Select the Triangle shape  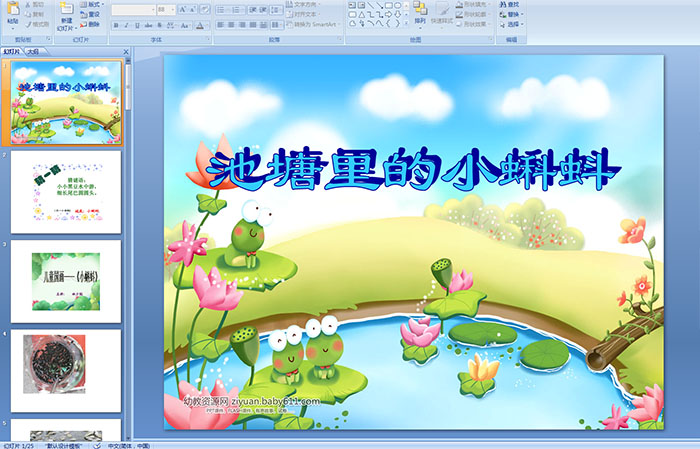pyautogui.click(x=361, y=14)
